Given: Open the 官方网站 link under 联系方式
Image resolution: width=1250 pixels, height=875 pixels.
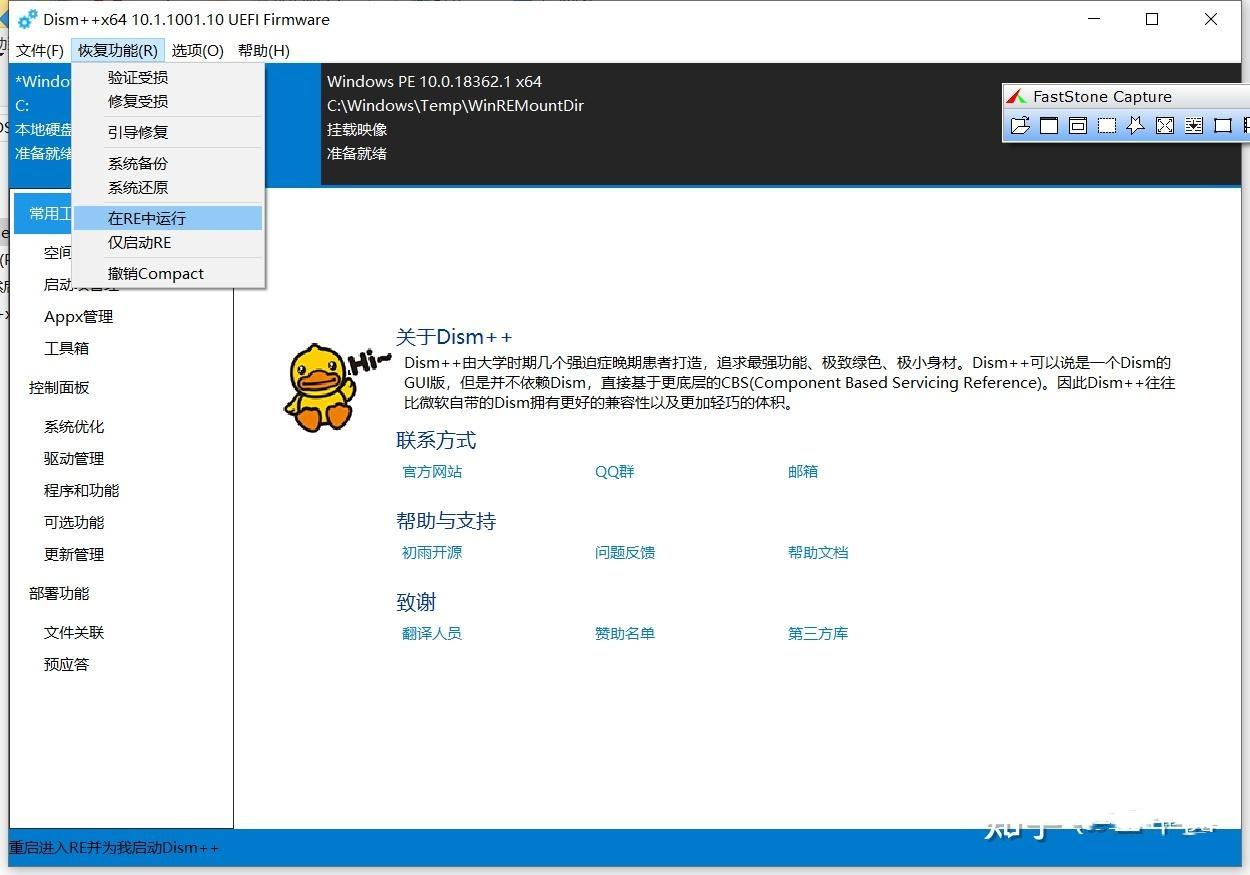Looking at the screenshot, I should [431, 471].
